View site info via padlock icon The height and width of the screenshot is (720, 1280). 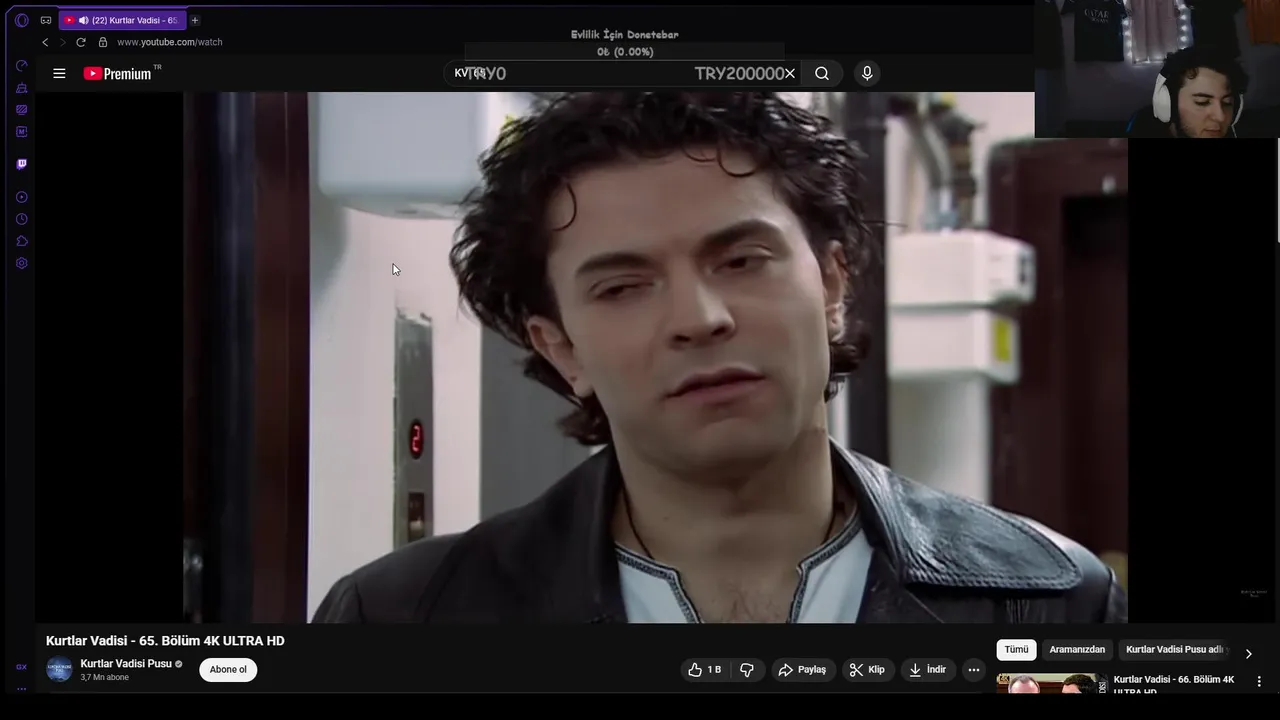tap(102, 42)
